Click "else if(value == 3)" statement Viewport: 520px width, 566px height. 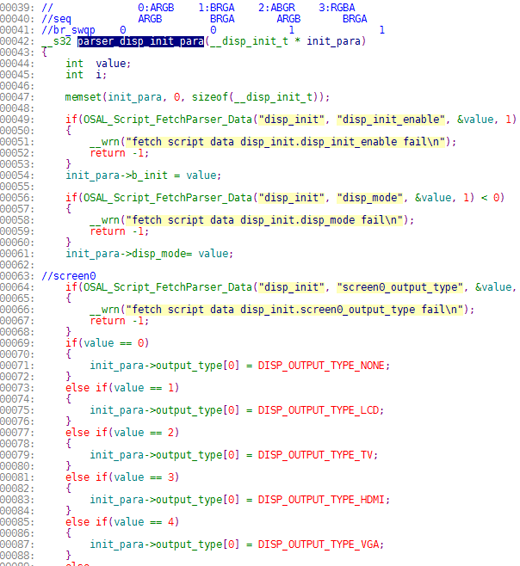tap(122, 478)
